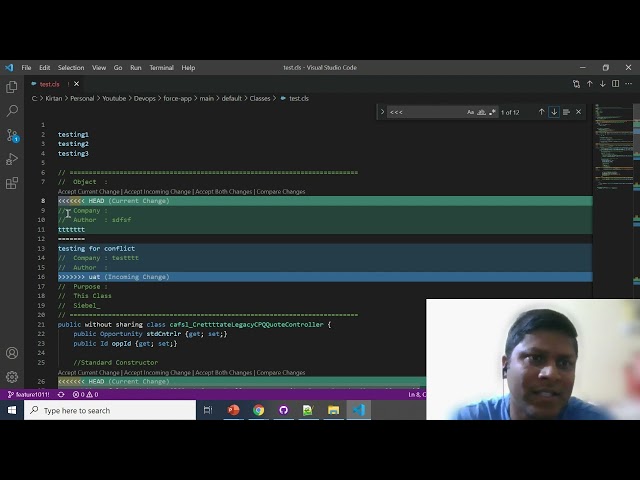Screen dimensions: 640x480
Task: Open errors and warnings count in status bar
Action: click(85, 394)
